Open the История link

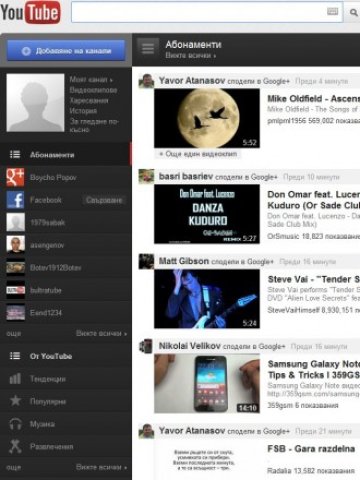83,111
